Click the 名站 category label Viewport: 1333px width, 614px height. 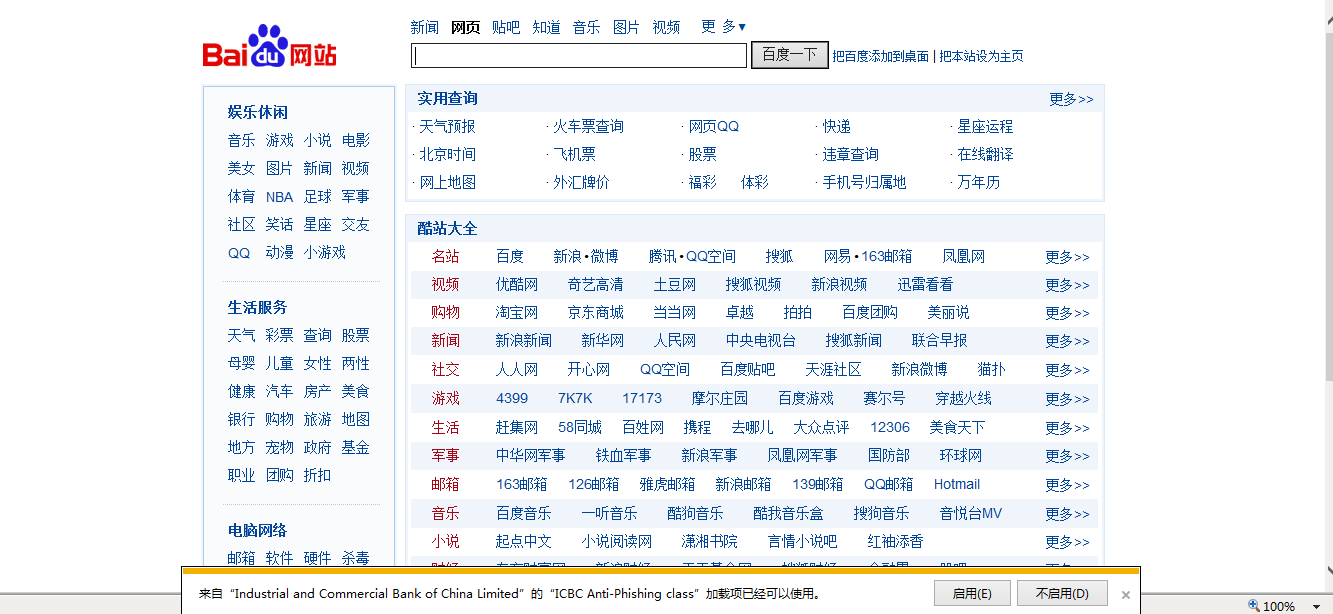446,257
